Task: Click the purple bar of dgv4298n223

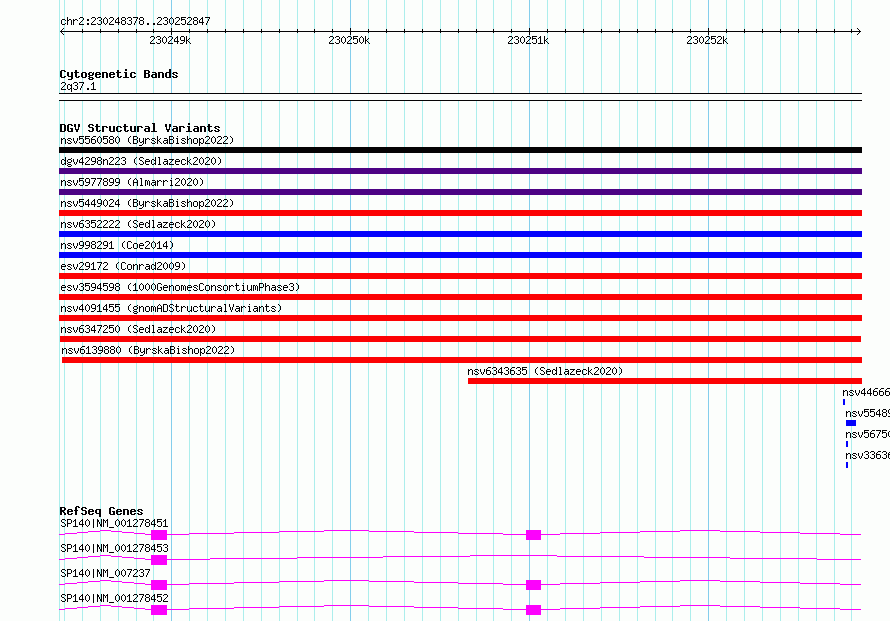Action: 460,171
